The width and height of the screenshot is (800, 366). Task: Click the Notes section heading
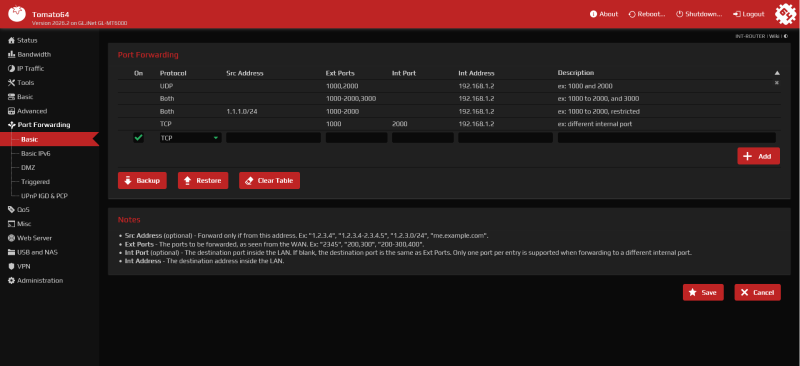click(129, 220)
